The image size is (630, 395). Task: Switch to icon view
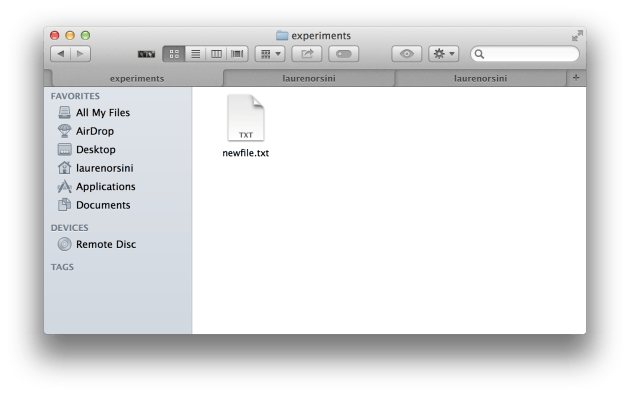tap(174, 54)
